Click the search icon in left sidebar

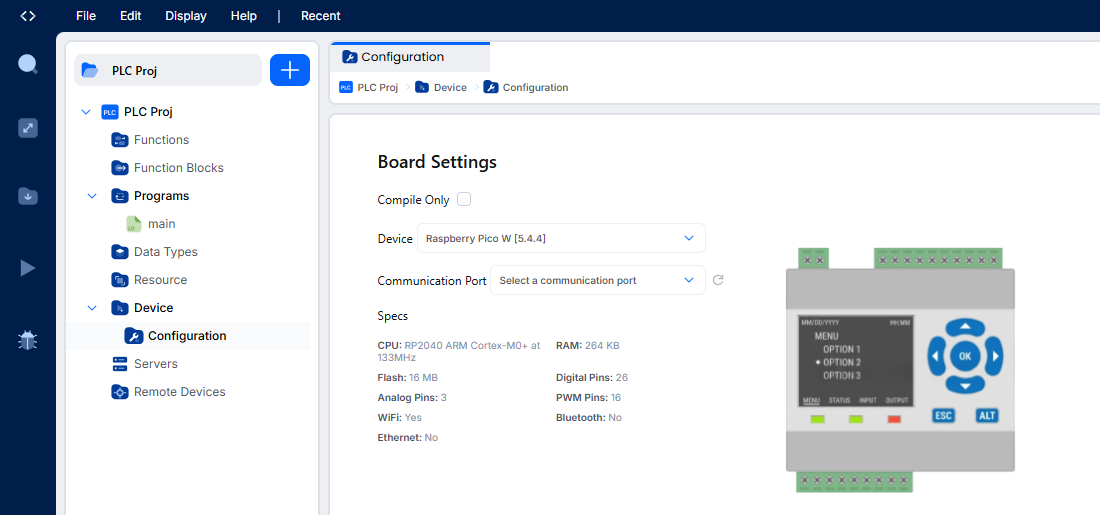point(28,65)
